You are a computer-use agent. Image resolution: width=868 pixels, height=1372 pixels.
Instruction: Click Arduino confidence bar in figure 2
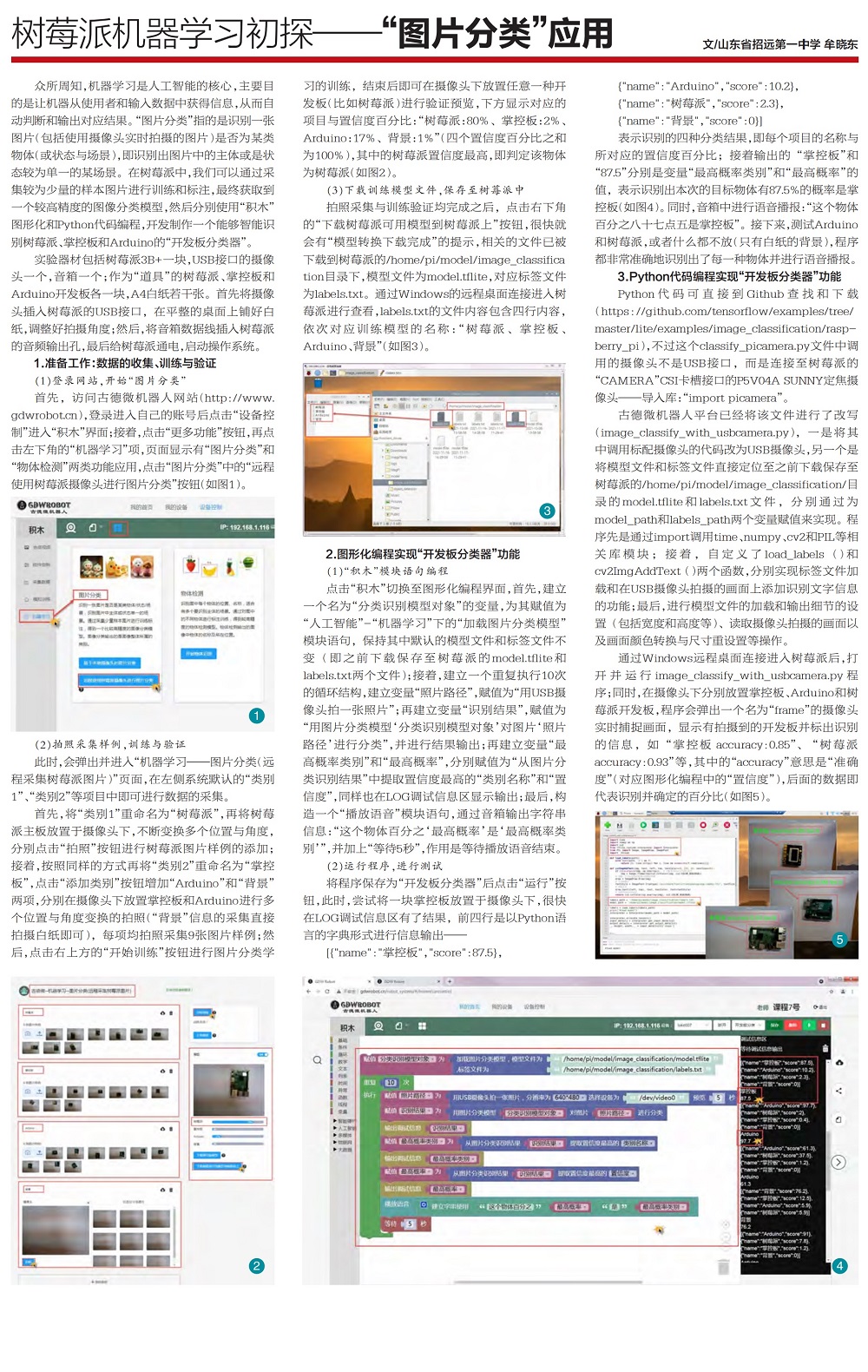point(238,1136)
